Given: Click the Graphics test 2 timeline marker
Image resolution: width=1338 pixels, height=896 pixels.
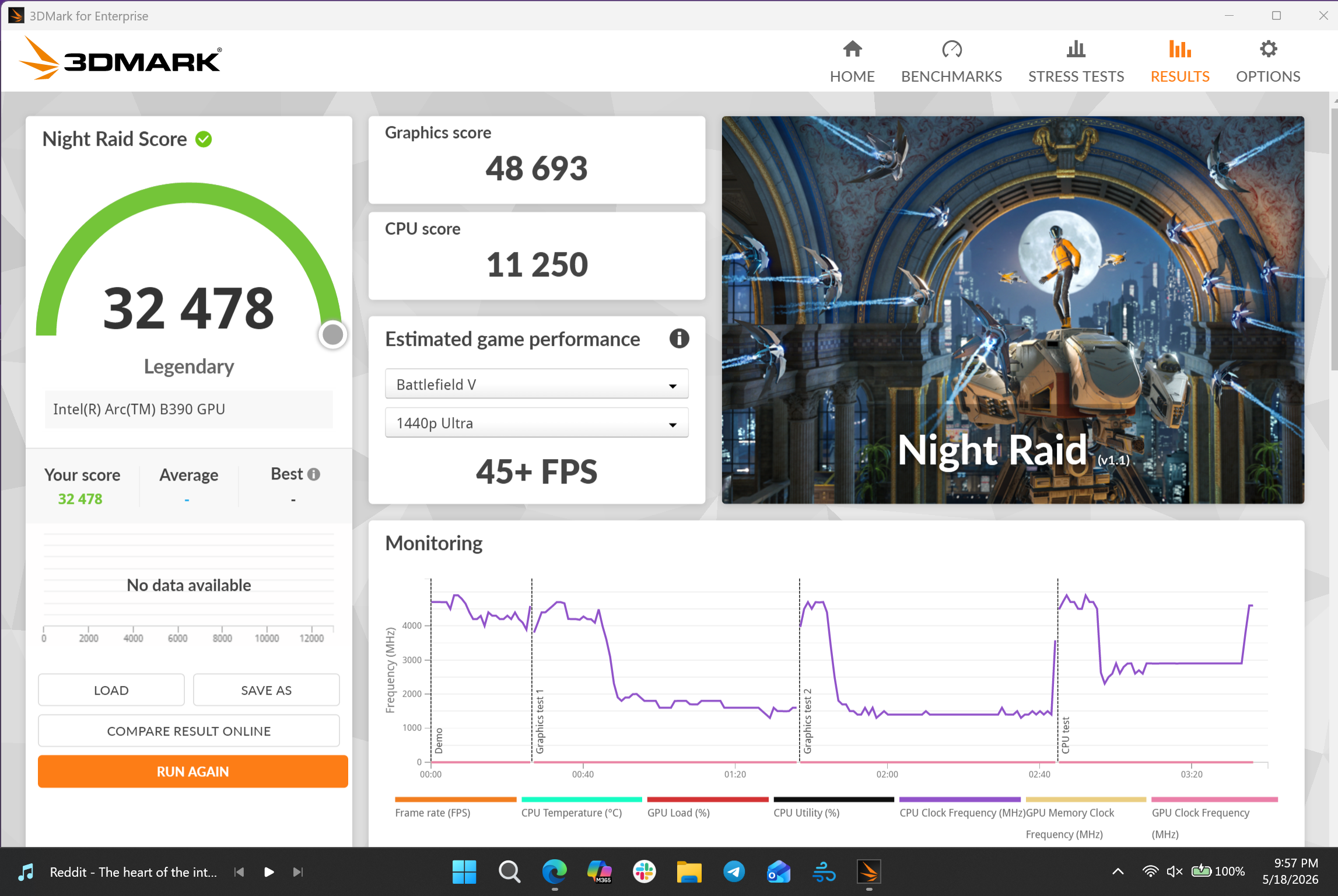Looking at the screenshot, I should click(x=808, y=721).
